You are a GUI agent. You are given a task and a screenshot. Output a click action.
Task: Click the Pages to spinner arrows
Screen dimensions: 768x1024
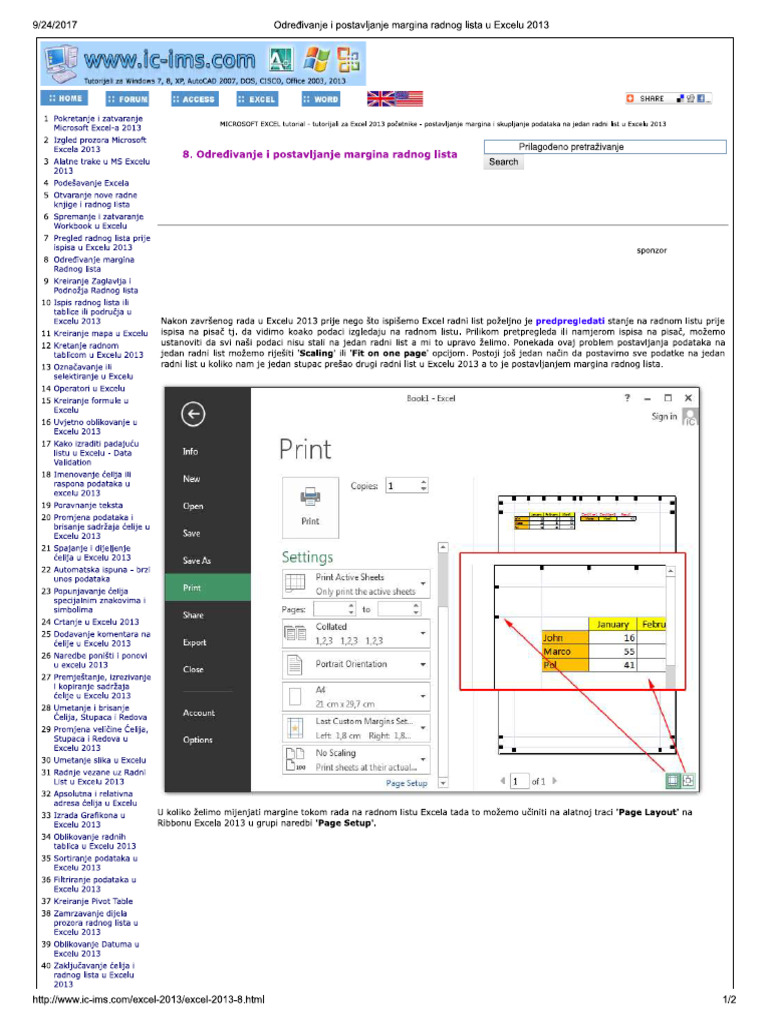[416, 609]
